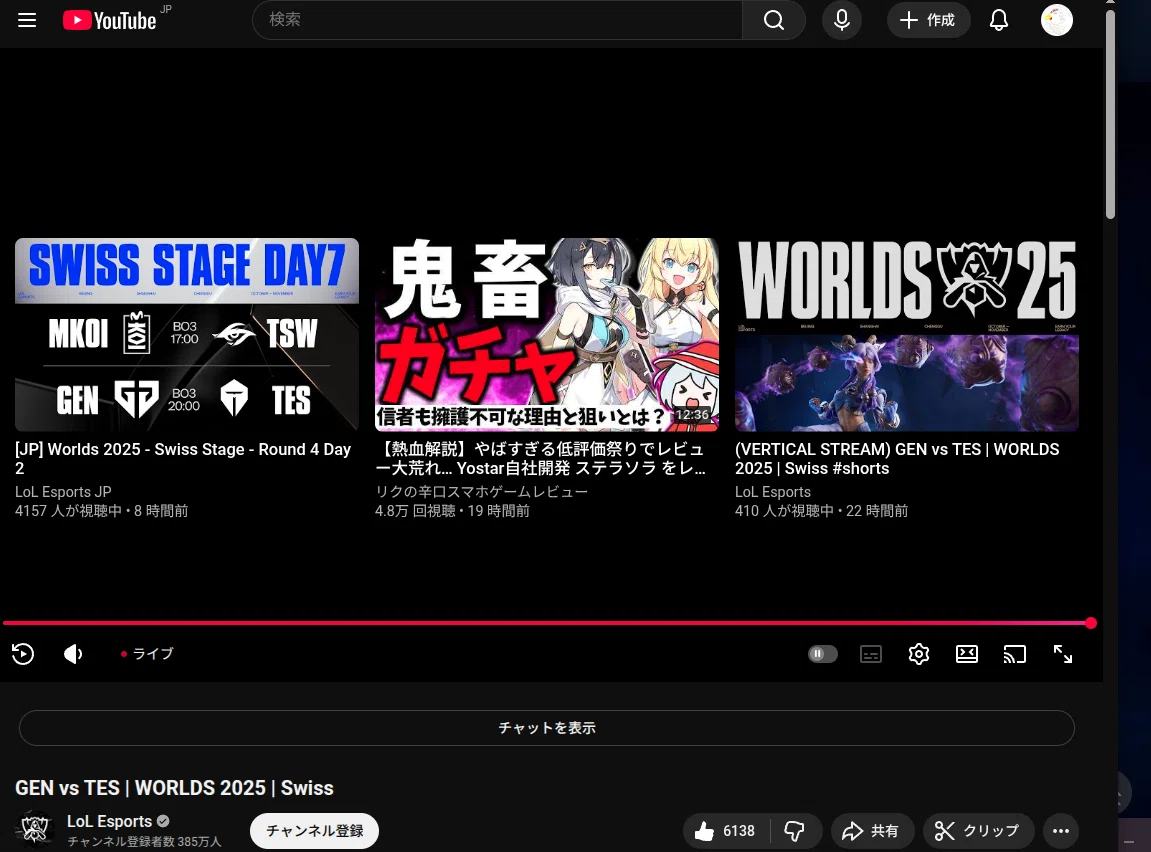The height and width of the screenshot is (852, 1151).
Task: Open notifications bell
Action: (999, 20)
